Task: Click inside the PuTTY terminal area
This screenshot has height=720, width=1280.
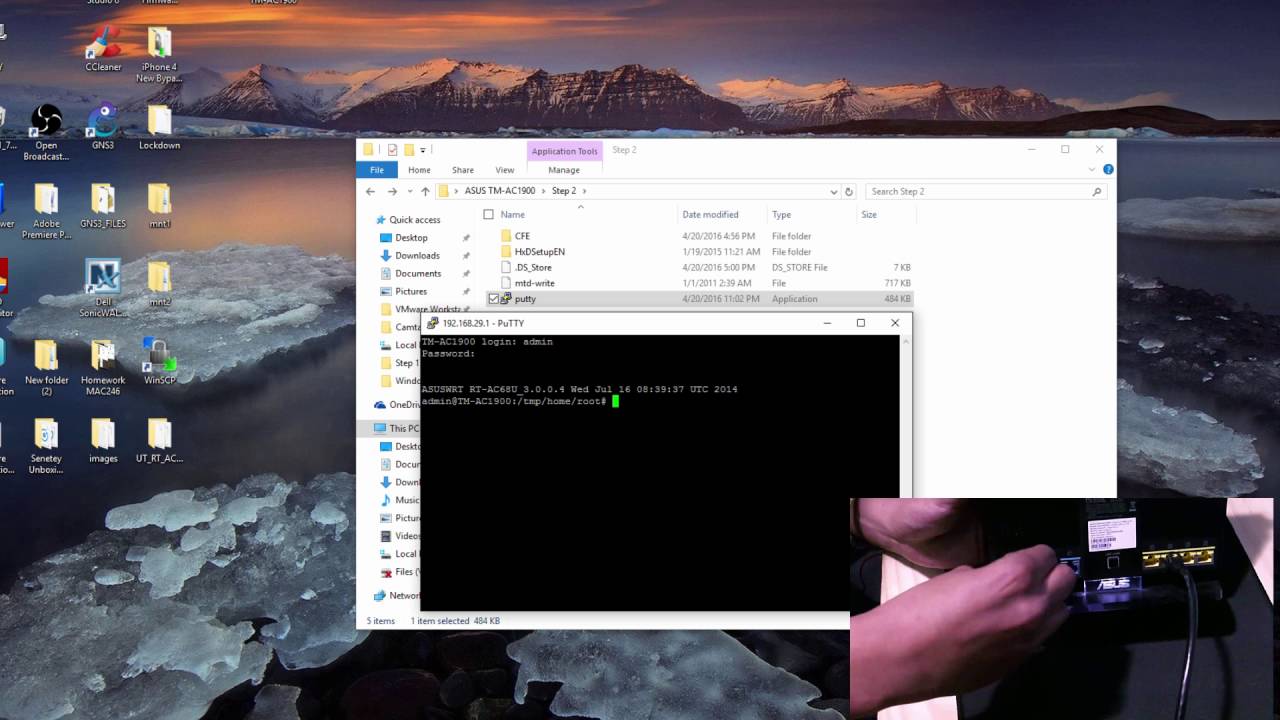Action: (660, 472)
